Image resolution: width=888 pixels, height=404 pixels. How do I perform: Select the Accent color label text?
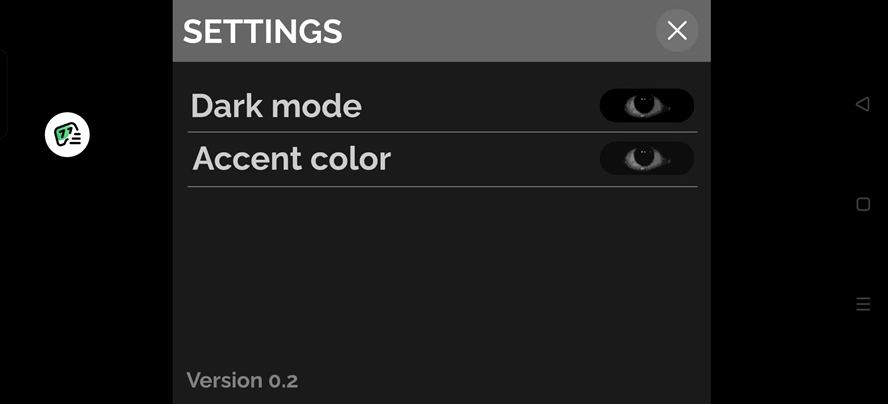(x=292, y=159)
